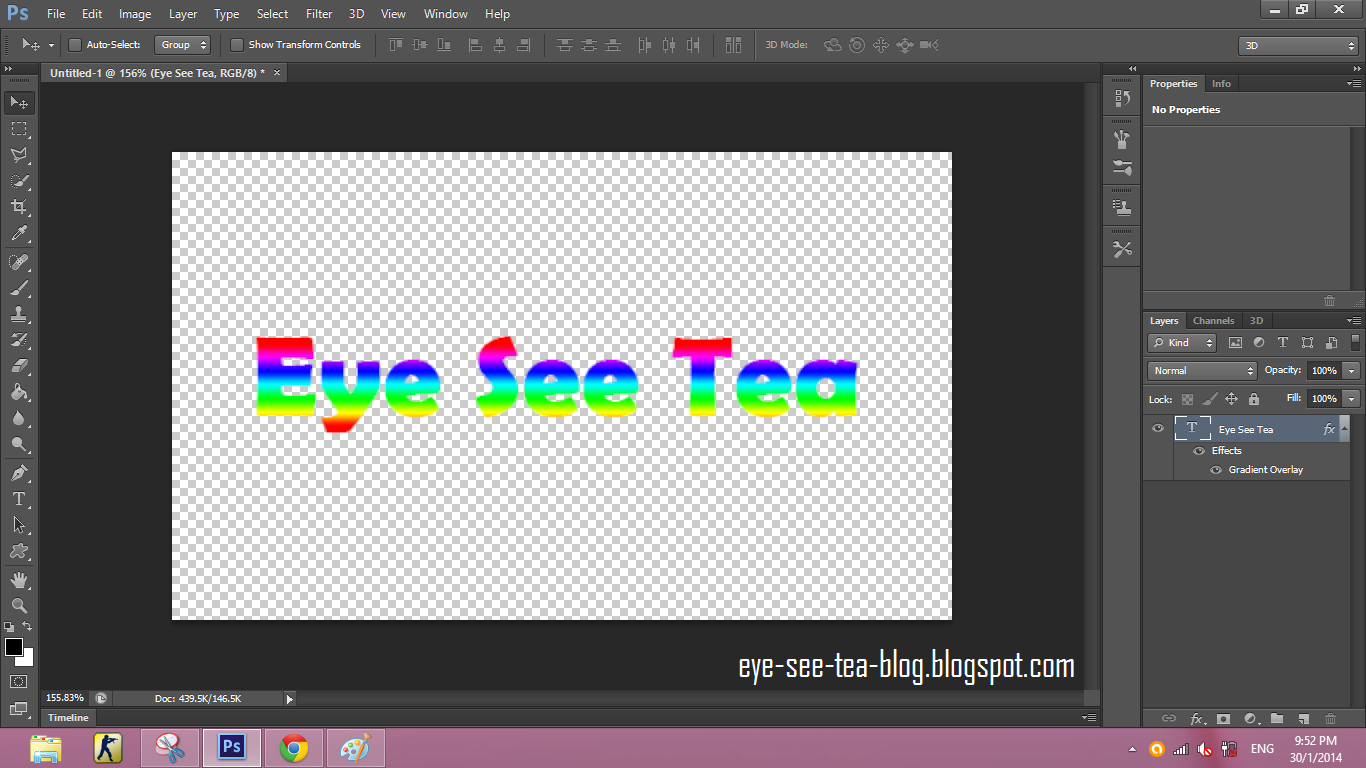Switch to the Info tab
Viewport: 1366px width, 768px height.
pyautogui.click(x=1221, y=84)
